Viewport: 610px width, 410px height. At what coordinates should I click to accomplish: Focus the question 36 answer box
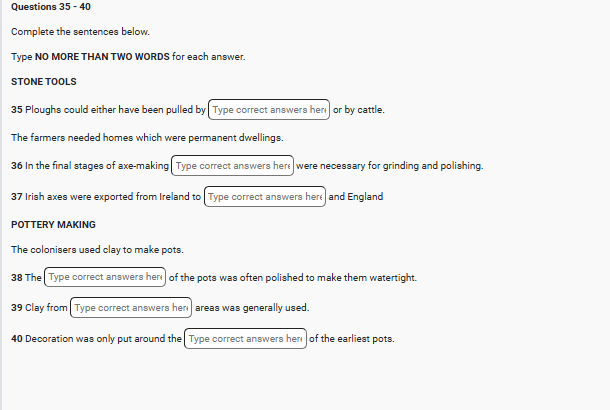click(x=233, y=166)
